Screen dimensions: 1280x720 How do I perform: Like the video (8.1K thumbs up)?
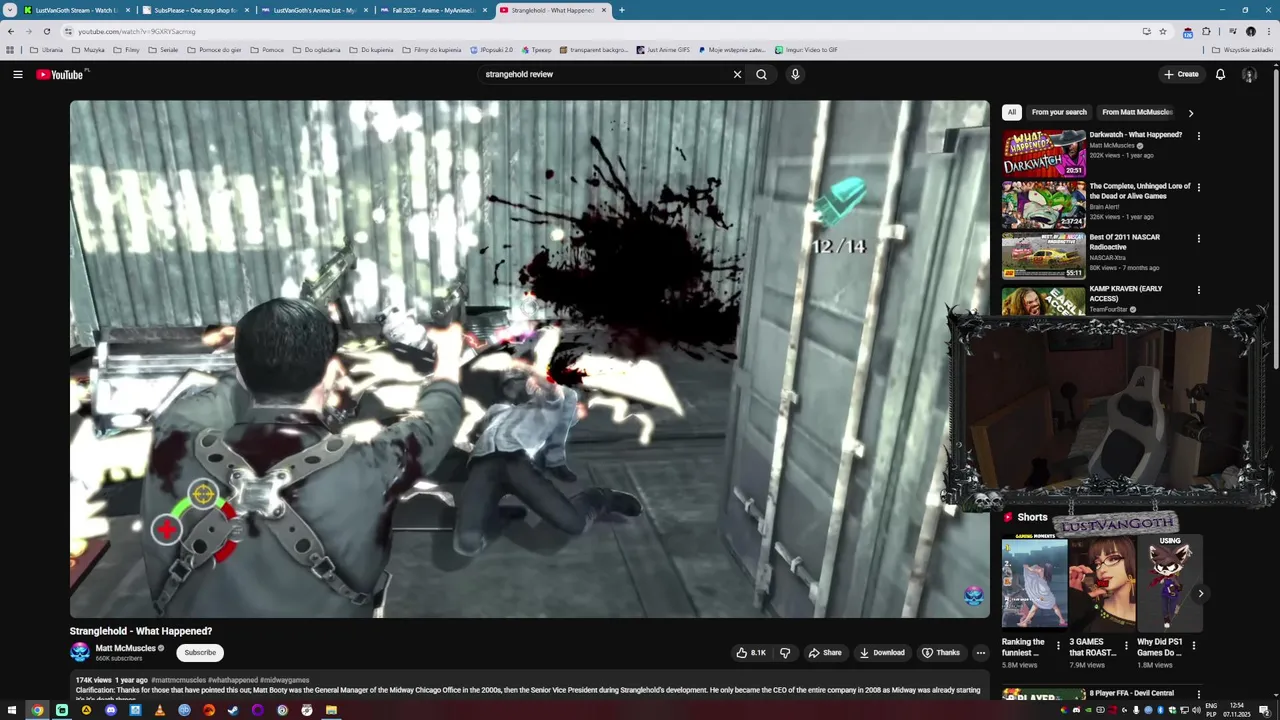(x=751, y=653)
